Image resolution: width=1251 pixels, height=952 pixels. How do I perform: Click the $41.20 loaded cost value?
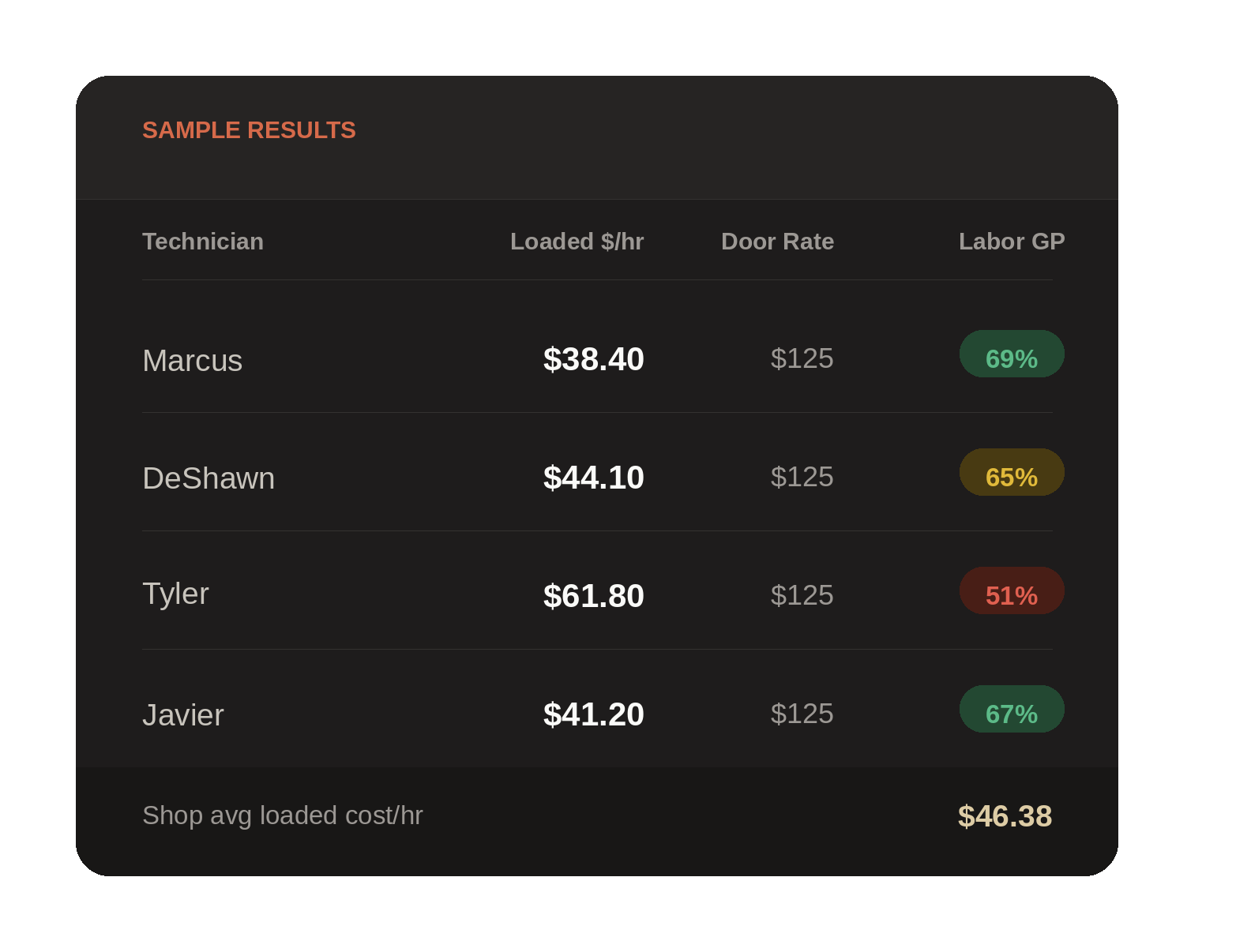tap(594, 714)
